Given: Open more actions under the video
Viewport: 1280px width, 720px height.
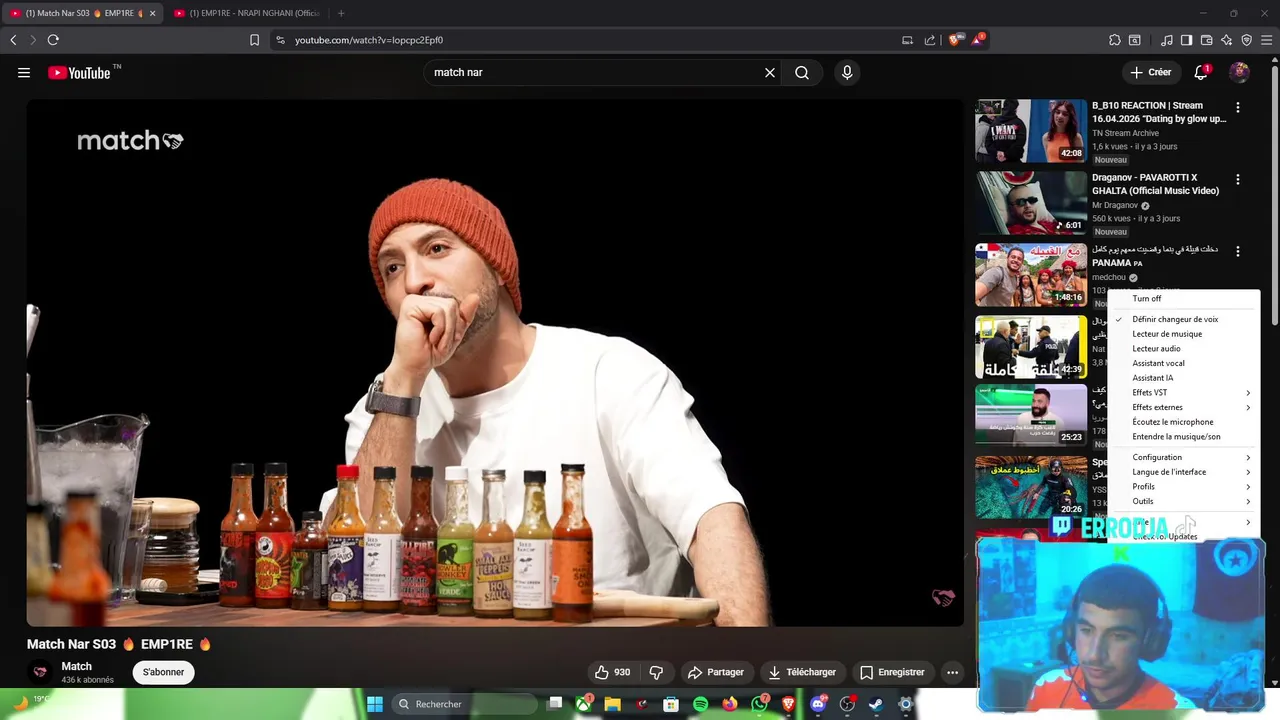Looking at the screenshot, I should click(x=953, y=672).
